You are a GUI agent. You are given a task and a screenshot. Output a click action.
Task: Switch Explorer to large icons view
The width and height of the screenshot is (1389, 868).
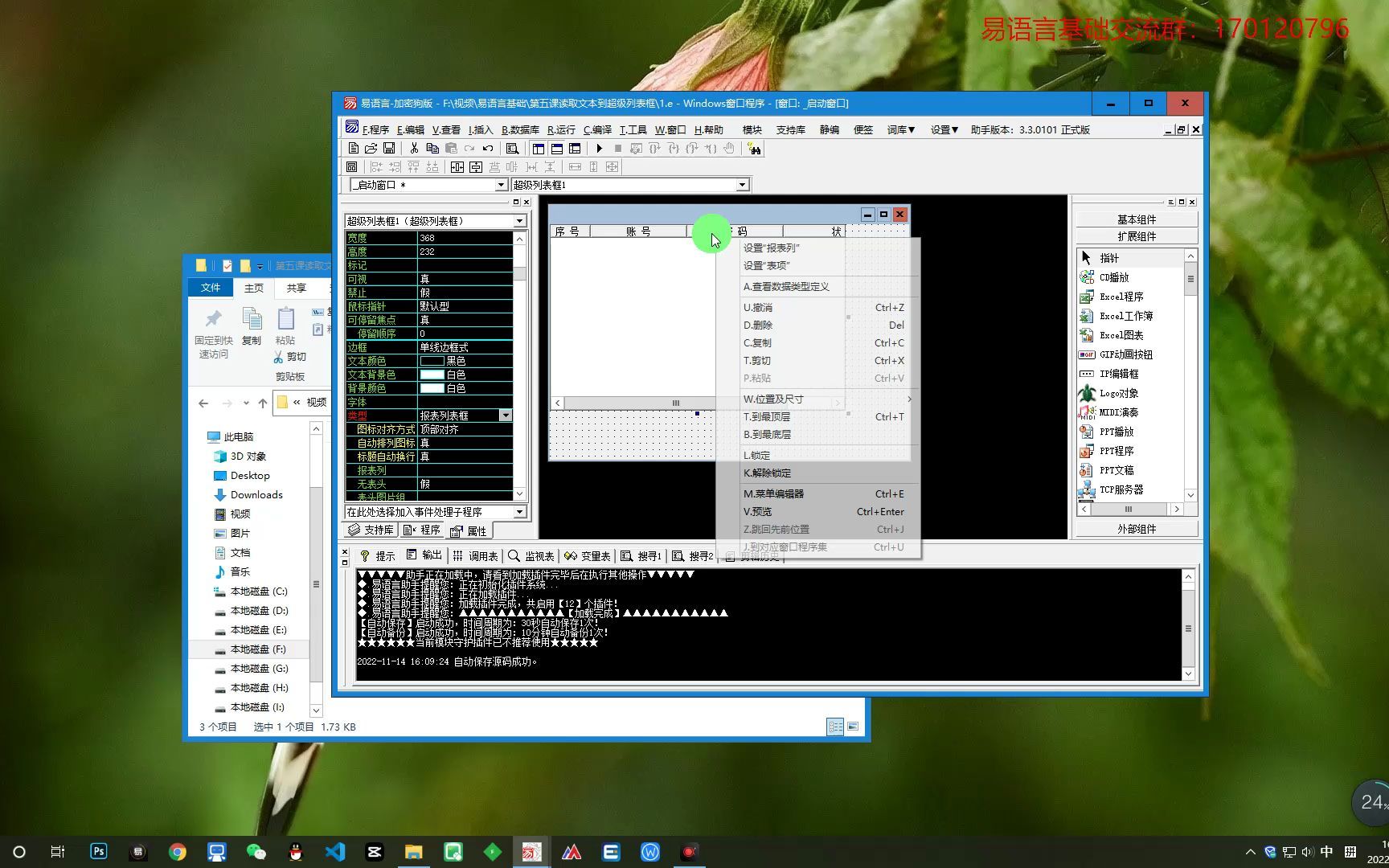(x=853, y=727)
